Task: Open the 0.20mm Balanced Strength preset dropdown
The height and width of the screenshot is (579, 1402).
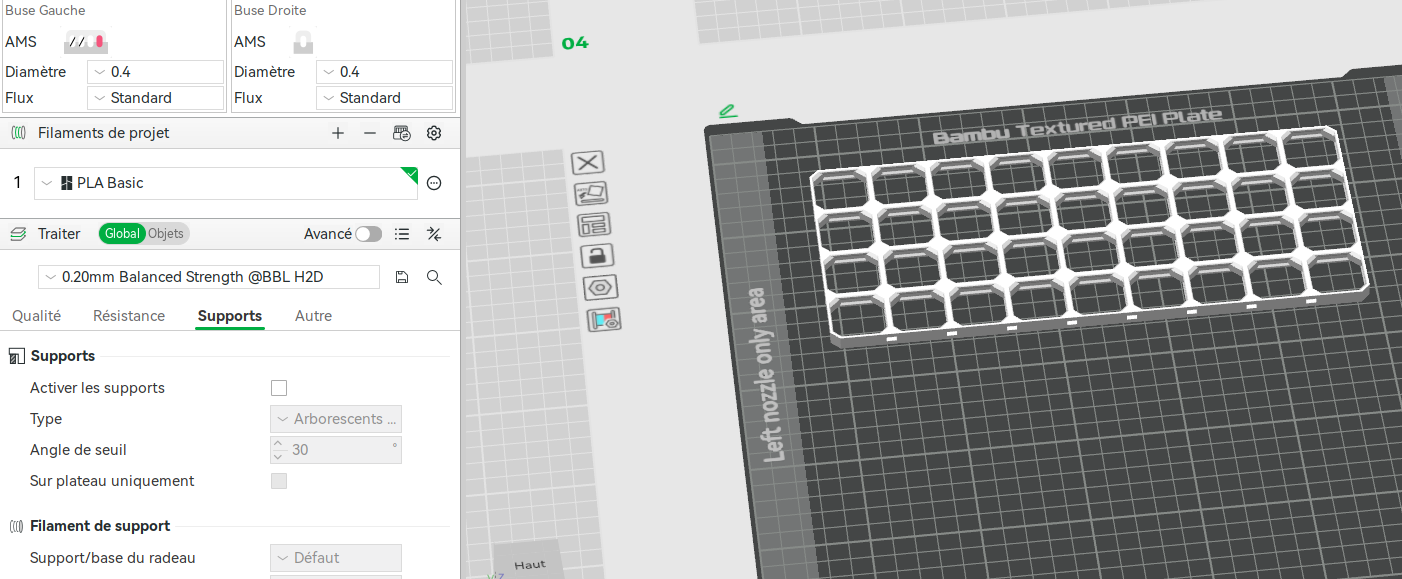Action: pos(209,277)
